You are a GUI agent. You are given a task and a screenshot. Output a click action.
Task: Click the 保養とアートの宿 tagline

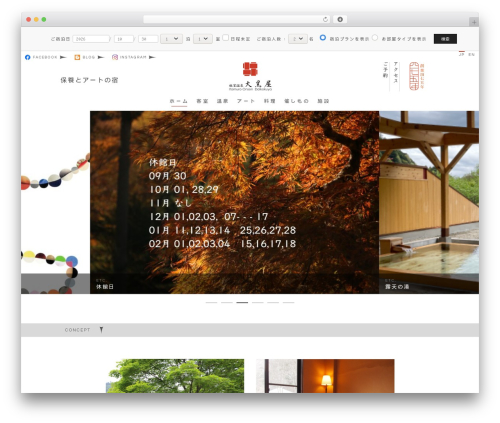89,80
